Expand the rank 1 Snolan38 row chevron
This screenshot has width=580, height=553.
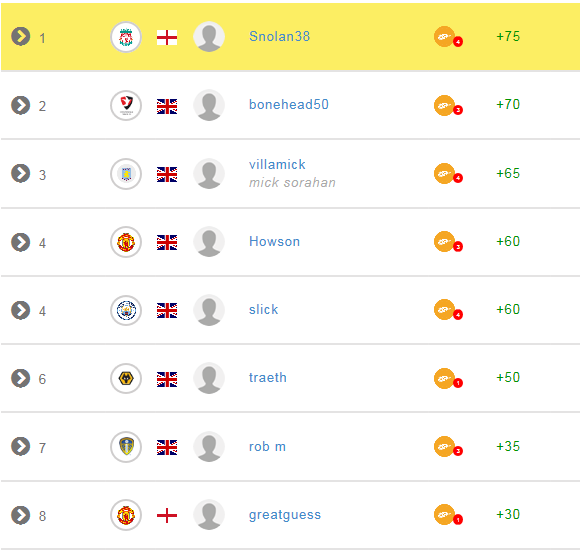click(x=20, y=36)
